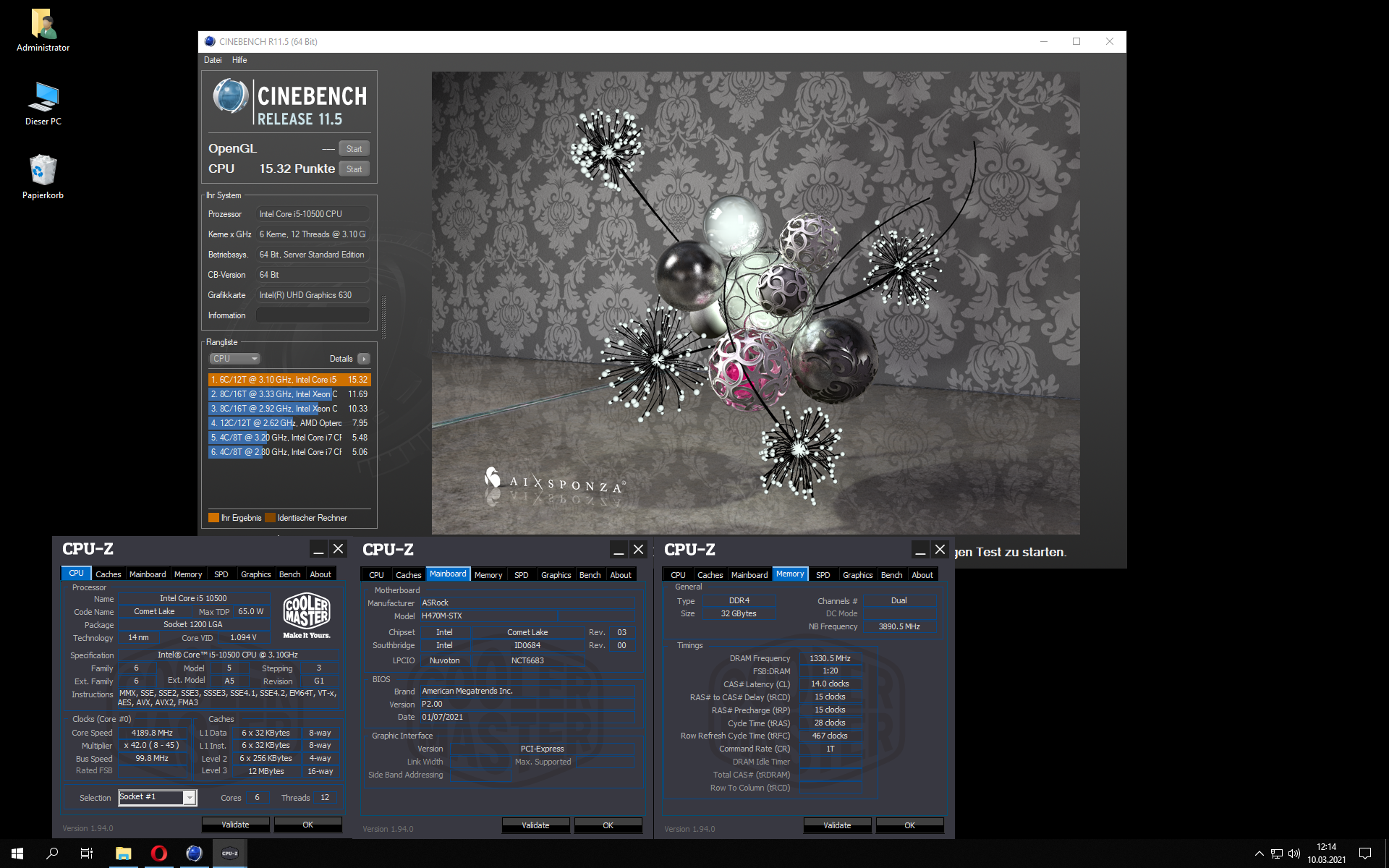Click the DRAM Frequency value 1330.5 MHz

click(x=831, y=658)
